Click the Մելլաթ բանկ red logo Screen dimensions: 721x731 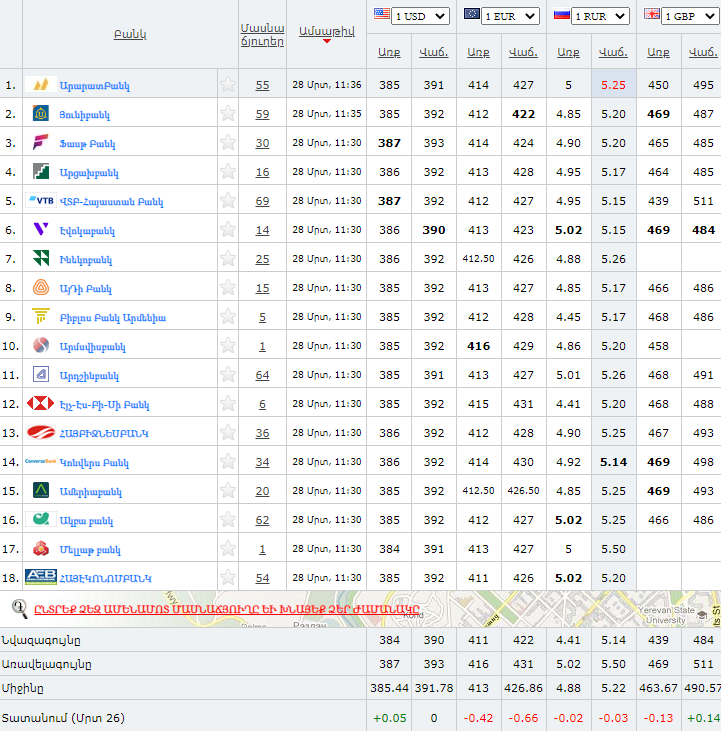[x=41, y=548]
